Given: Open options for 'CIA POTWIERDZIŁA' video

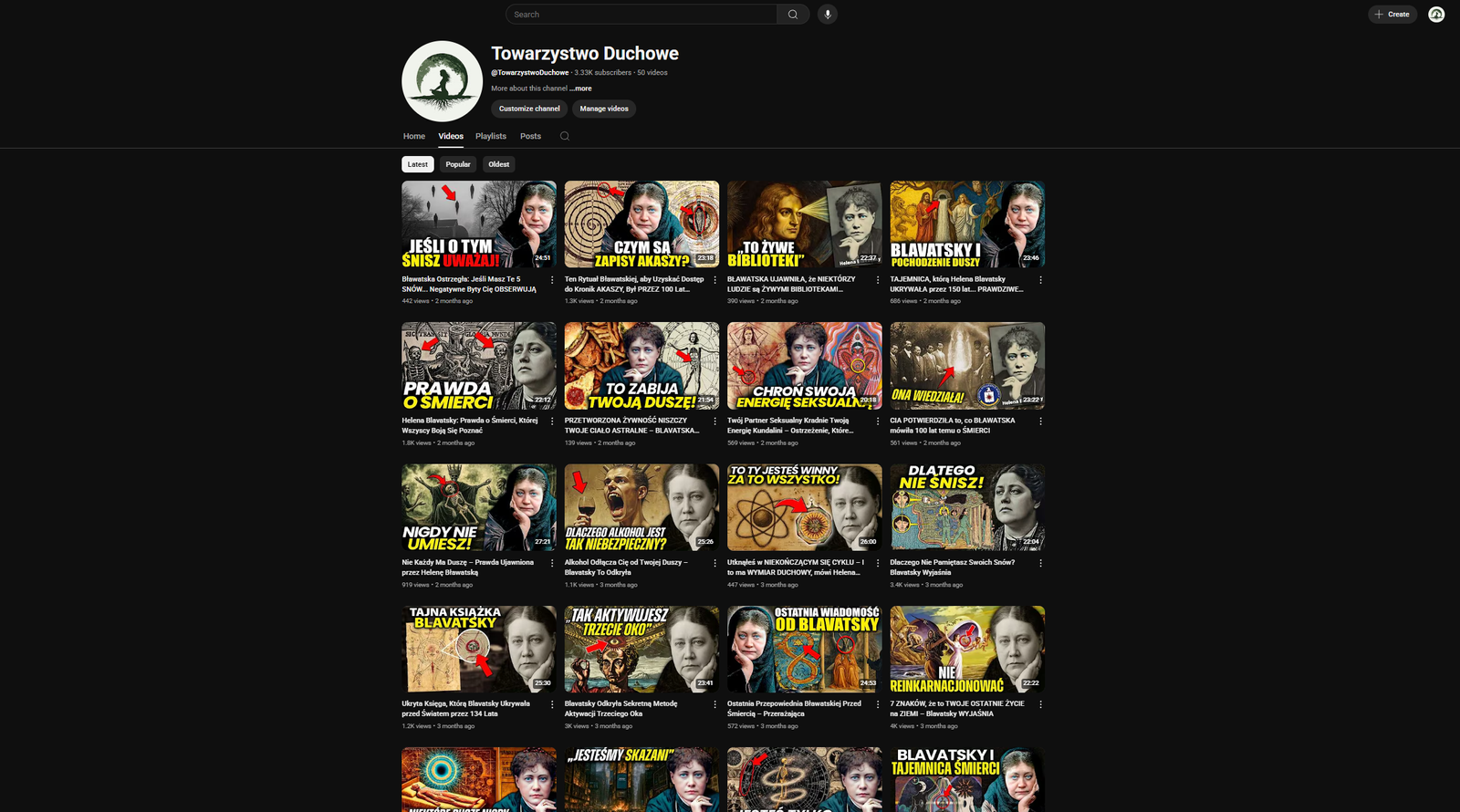Looking at the screenshot, I should coord(1040,422).
